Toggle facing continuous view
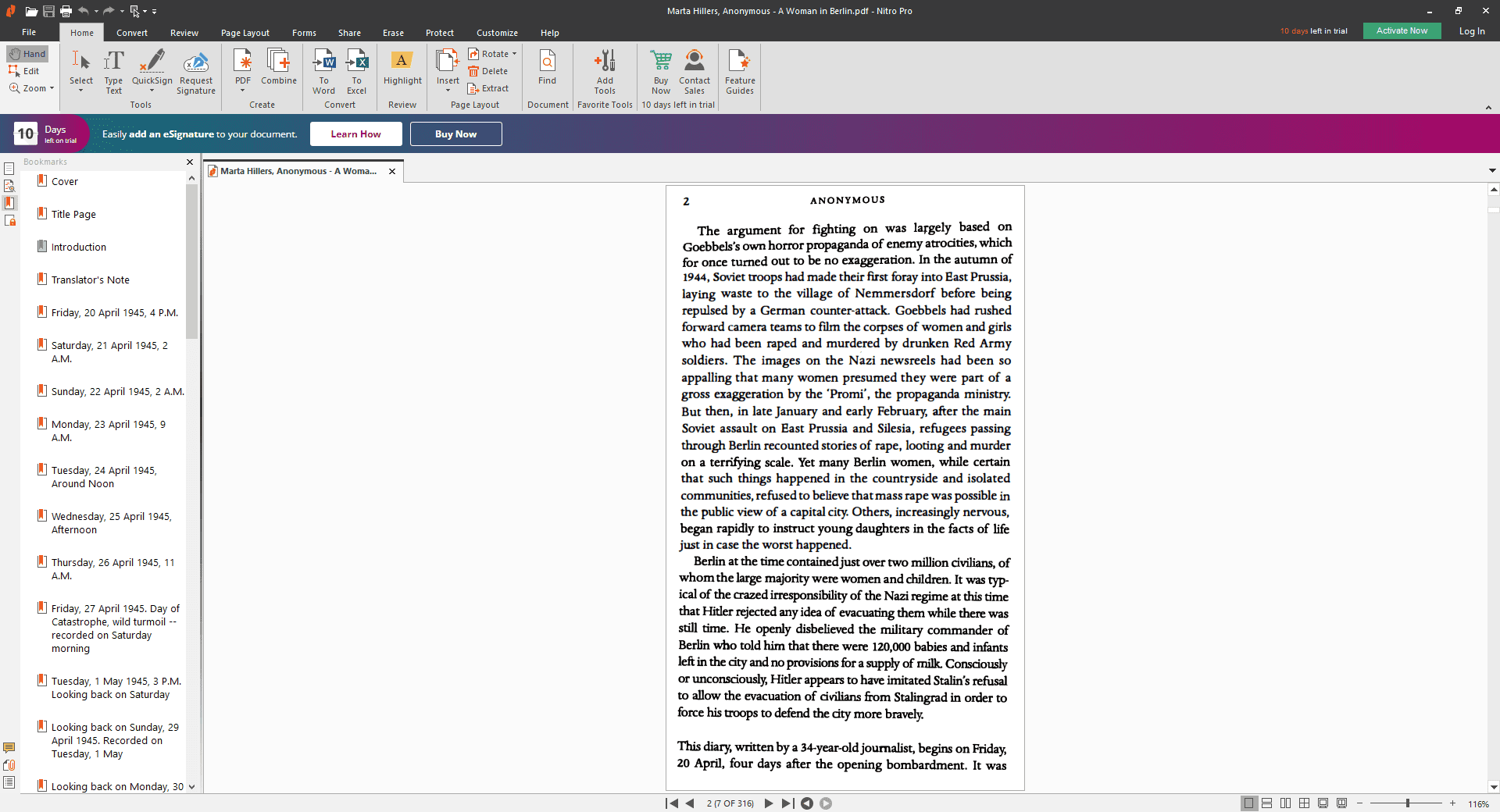 (1305, 803)
